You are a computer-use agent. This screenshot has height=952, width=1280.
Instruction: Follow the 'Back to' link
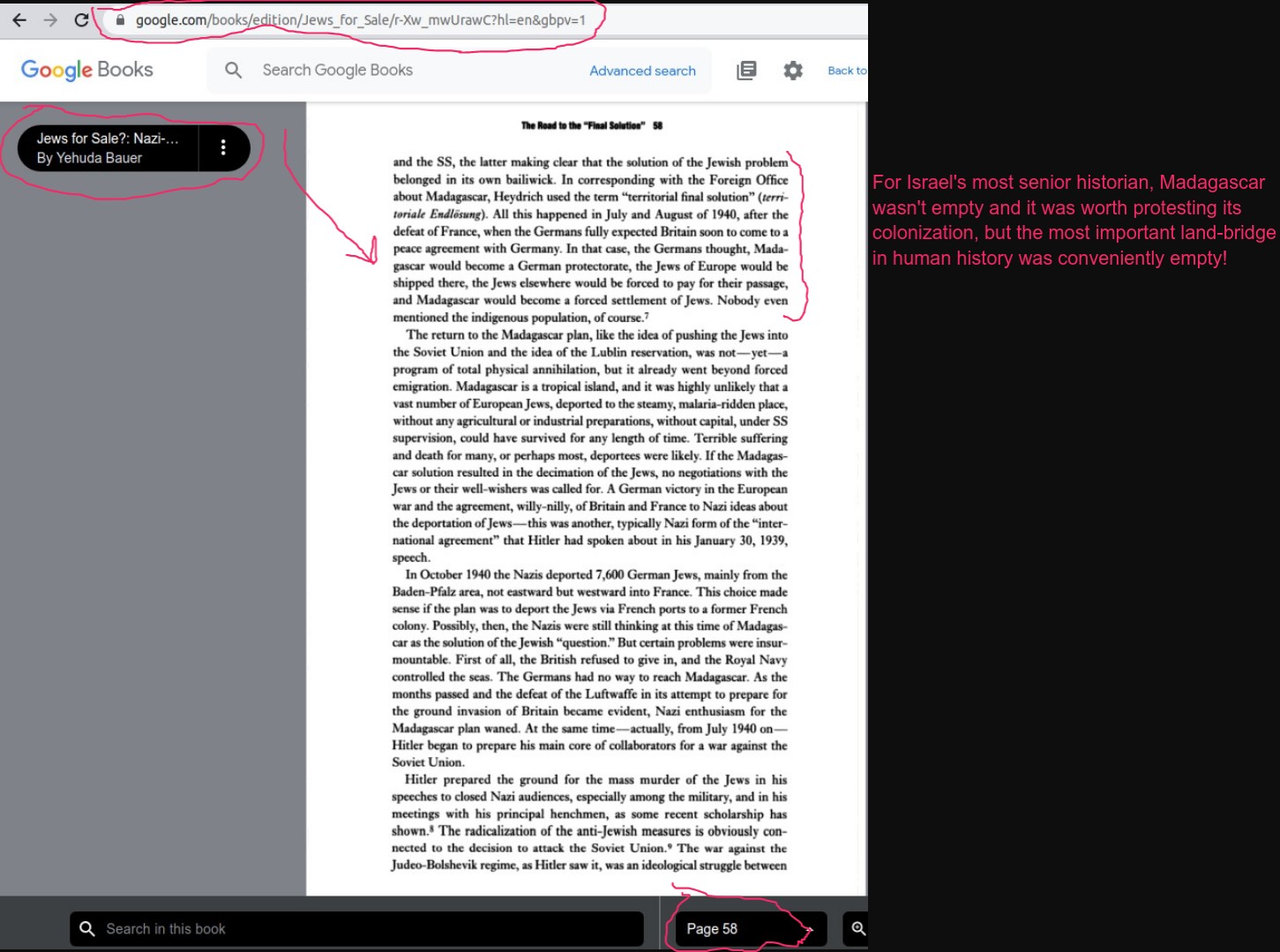click(846, 71)
